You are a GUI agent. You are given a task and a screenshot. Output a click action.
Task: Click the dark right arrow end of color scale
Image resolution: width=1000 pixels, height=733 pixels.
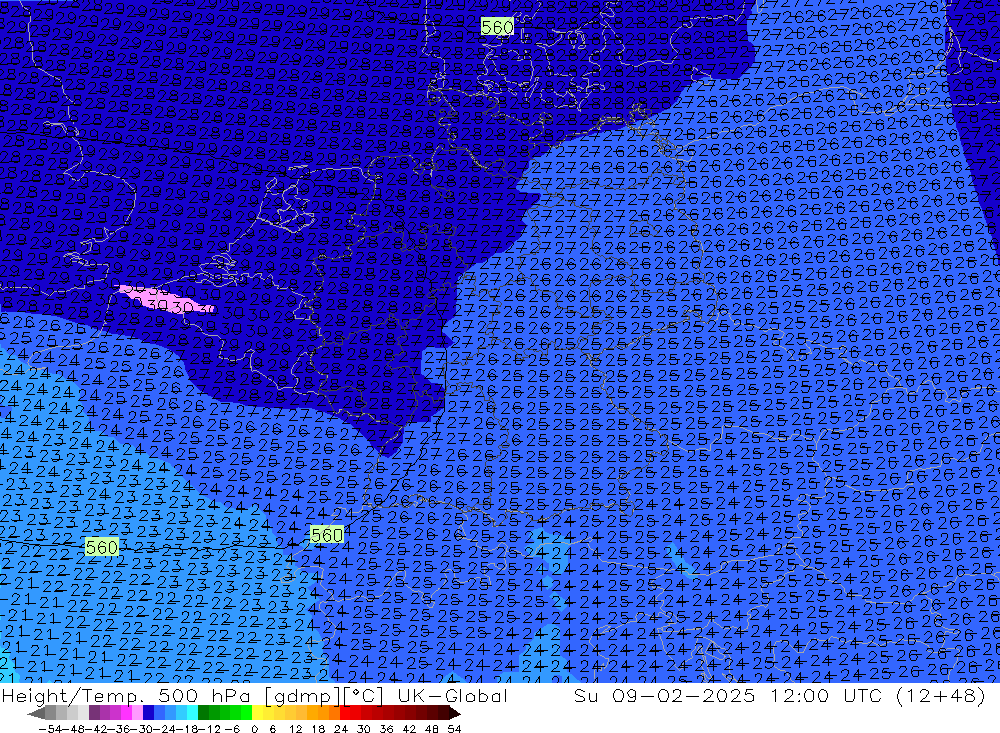[455, 712]
